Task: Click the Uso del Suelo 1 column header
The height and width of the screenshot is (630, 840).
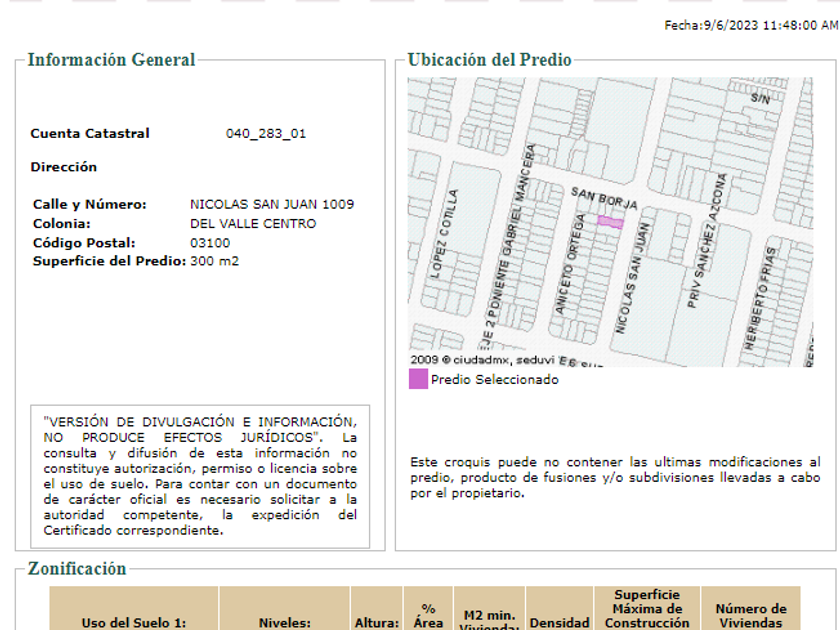Action: pyautogui.click(x=134, y=622)
